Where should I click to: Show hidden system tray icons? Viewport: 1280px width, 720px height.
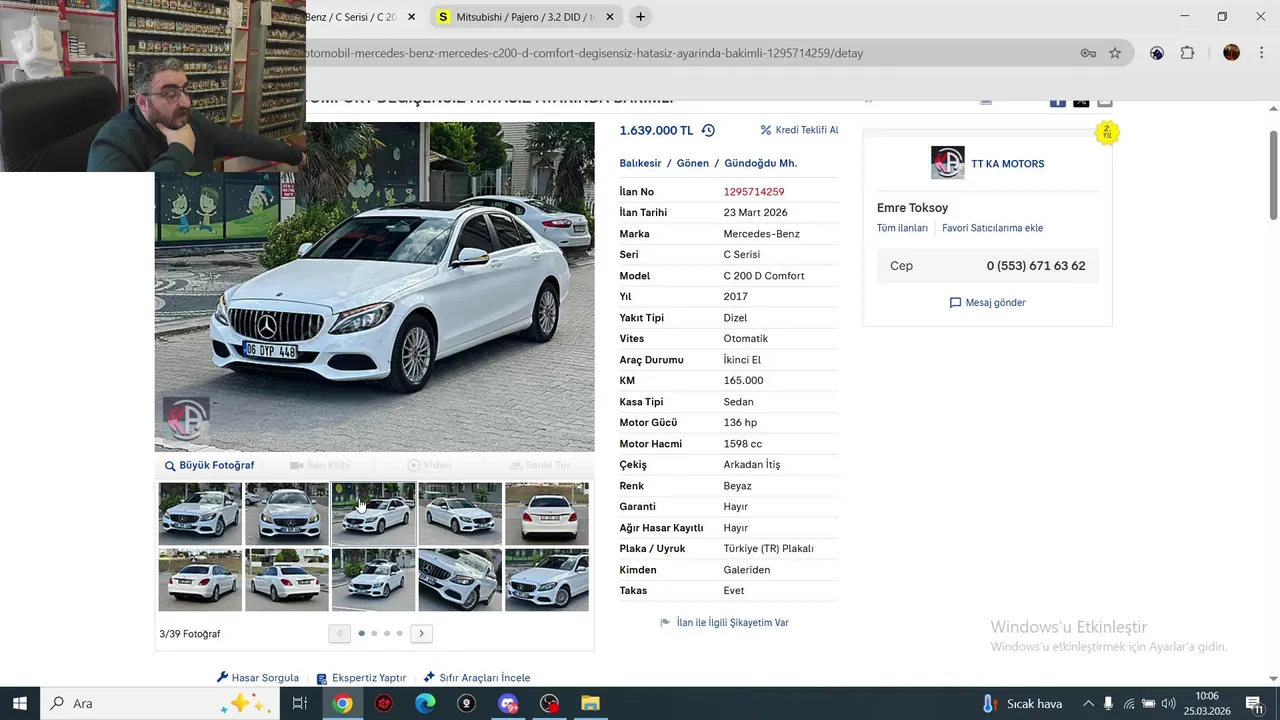pos(1088,704)
